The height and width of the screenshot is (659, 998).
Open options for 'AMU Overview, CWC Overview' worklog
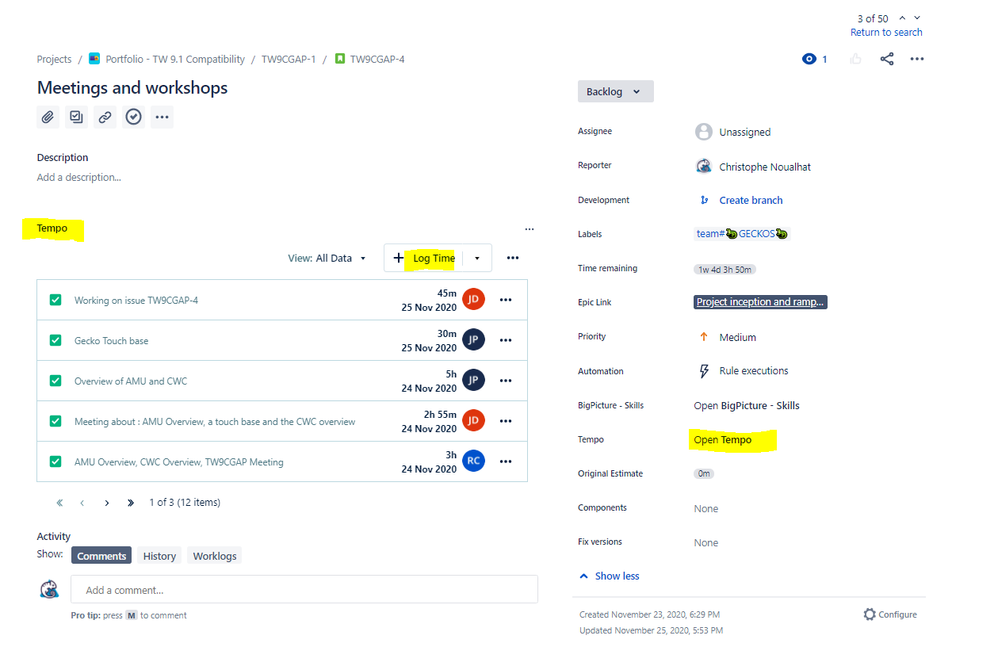point(506,462)
